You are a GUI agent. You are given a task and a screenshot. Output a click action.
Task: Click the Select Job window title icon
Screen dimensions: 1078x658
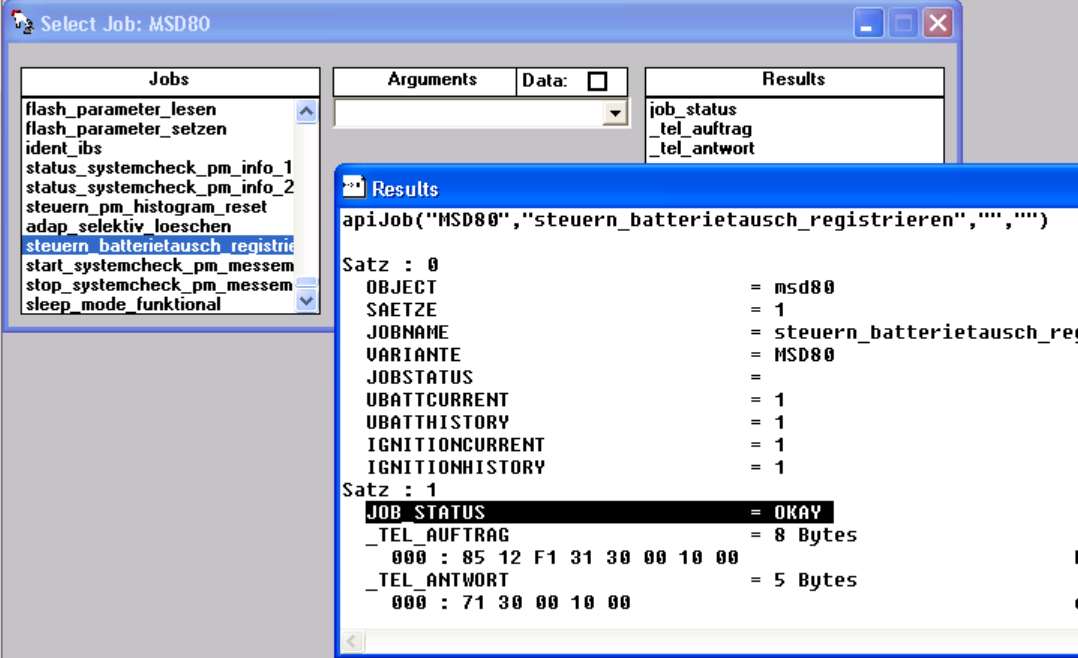(22, 23)
